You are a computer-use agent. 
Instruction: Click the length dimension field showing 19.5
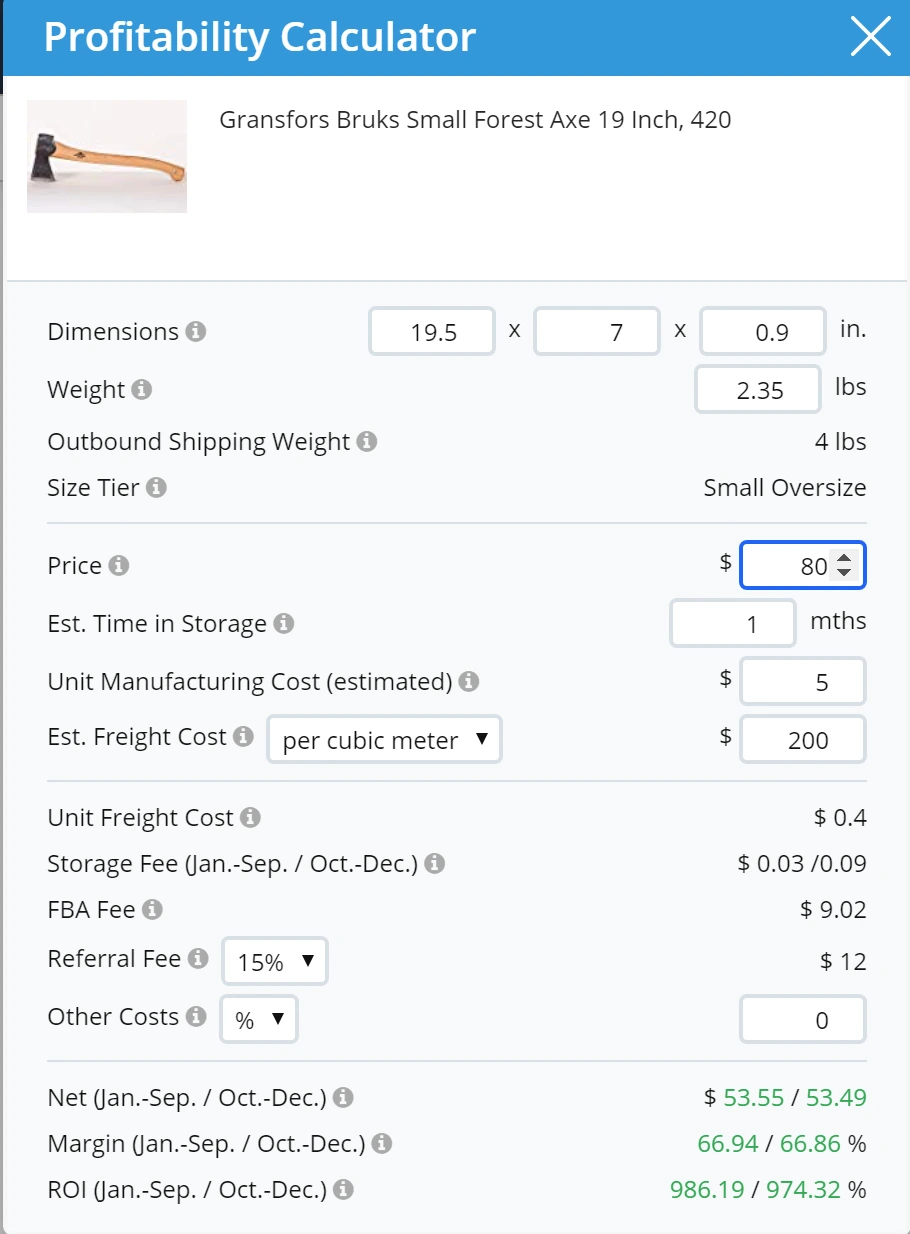tap(432, 332)
